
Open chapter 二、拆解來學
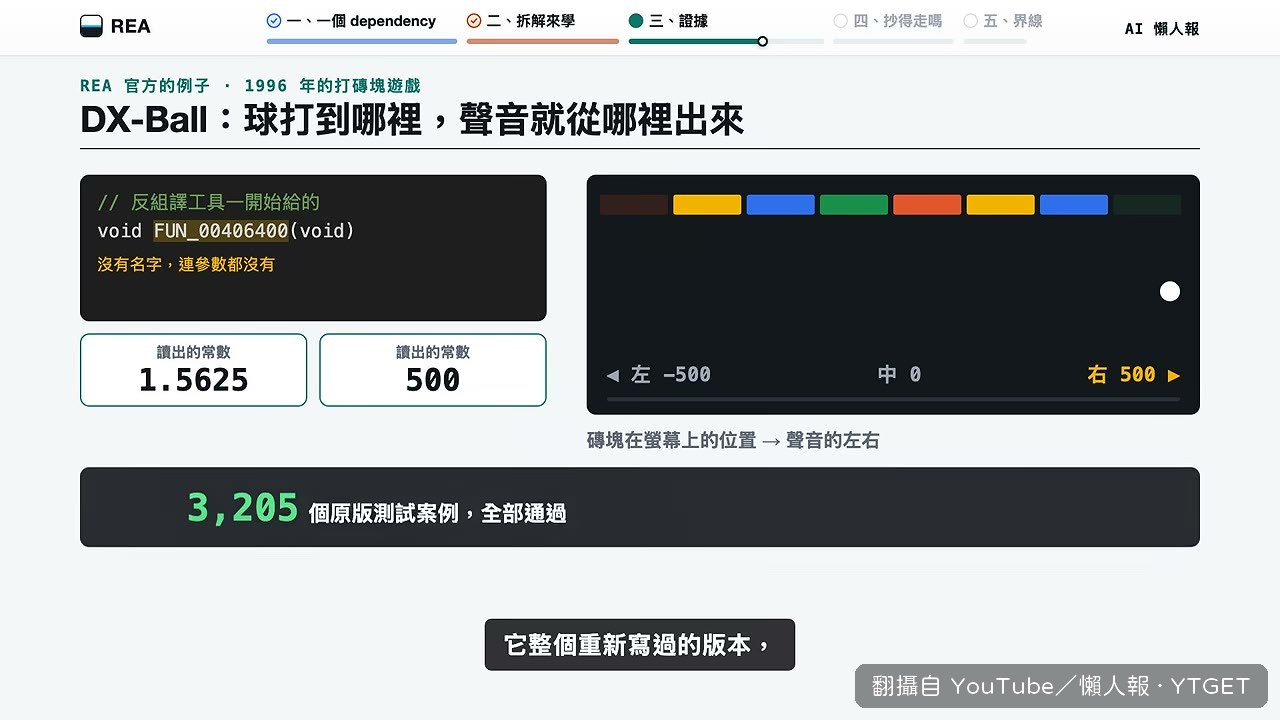[521, 20]
